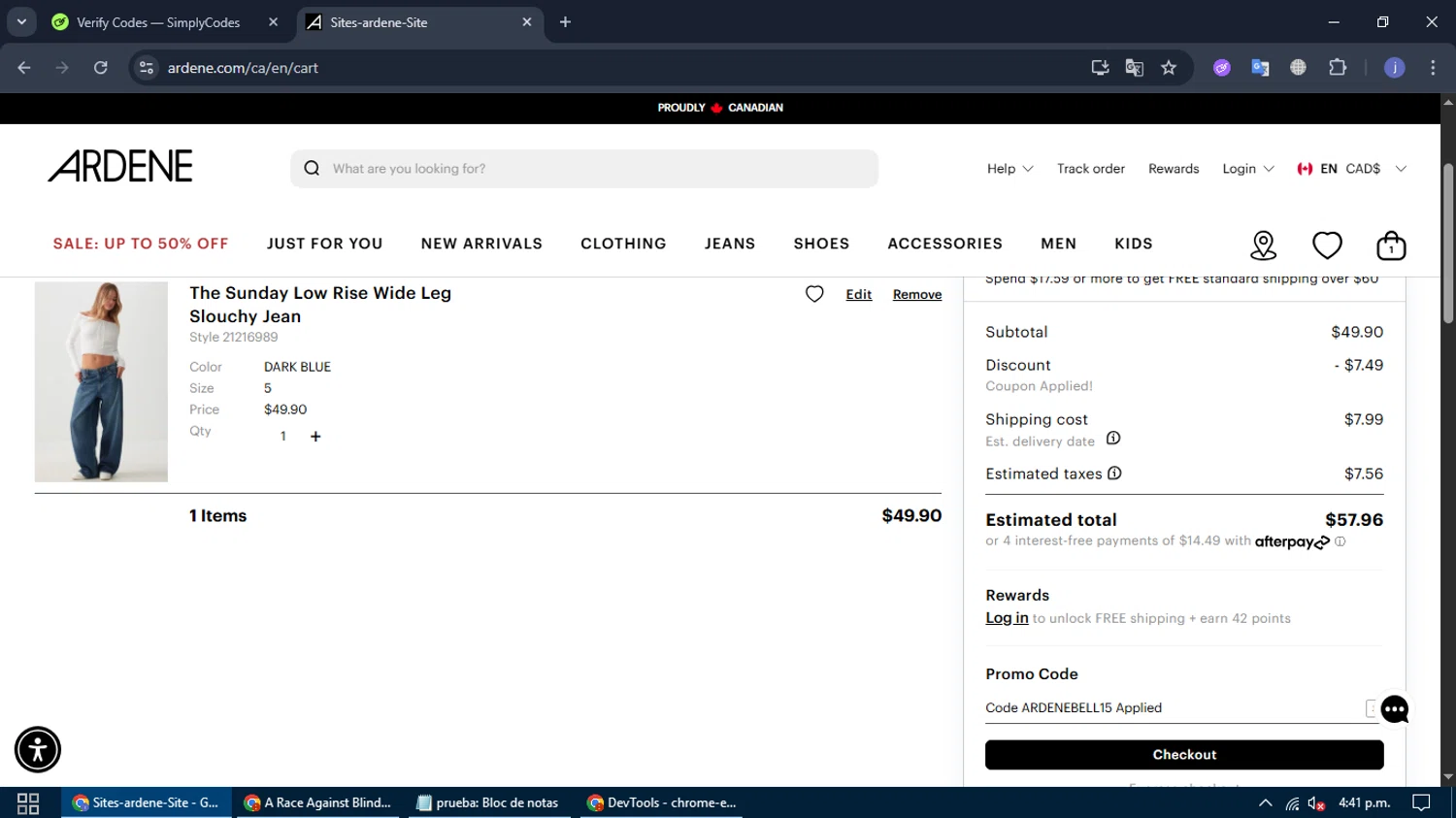Screen dimensions: 1456x818
Task: Open the EN CAD$ language currency dropdown
Action: click(x=1351, y=169)
